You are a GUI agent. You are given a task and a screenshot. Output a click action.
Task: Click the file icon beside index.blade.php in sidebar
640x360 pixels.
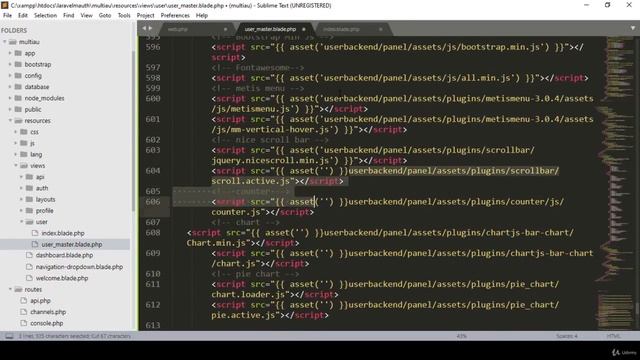coord(35,233)
